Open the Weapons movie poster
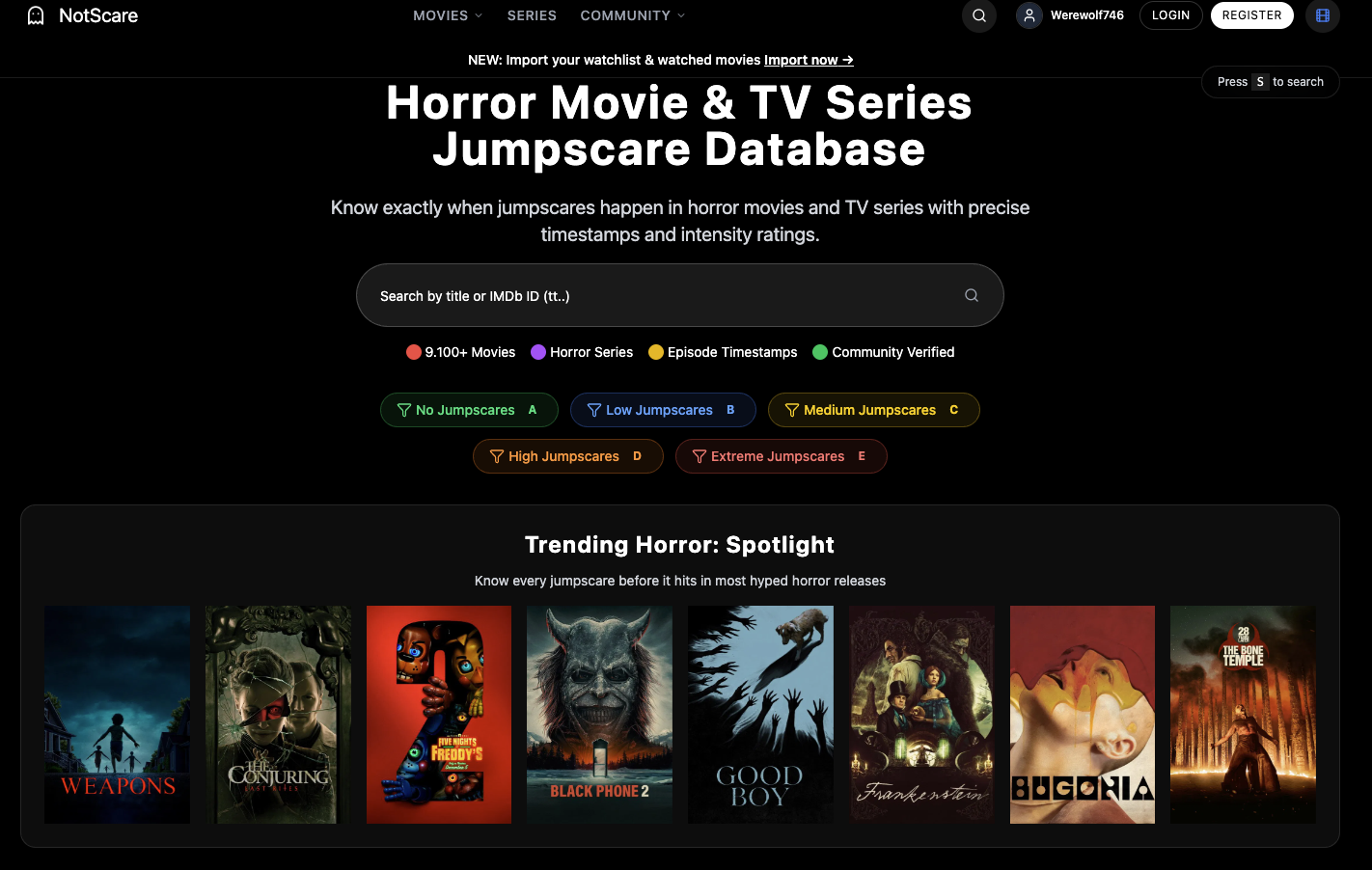 (117, 714)
